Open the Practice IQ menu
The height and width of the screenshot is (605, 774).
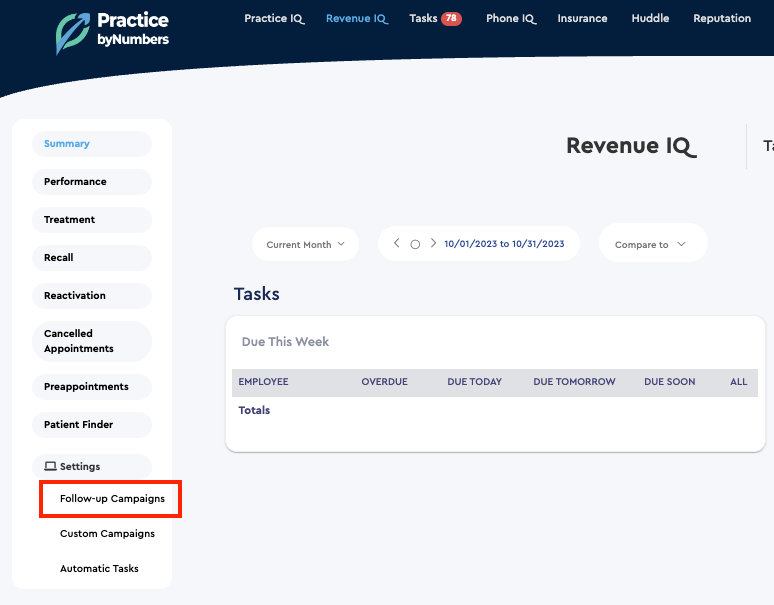[274, 19]
